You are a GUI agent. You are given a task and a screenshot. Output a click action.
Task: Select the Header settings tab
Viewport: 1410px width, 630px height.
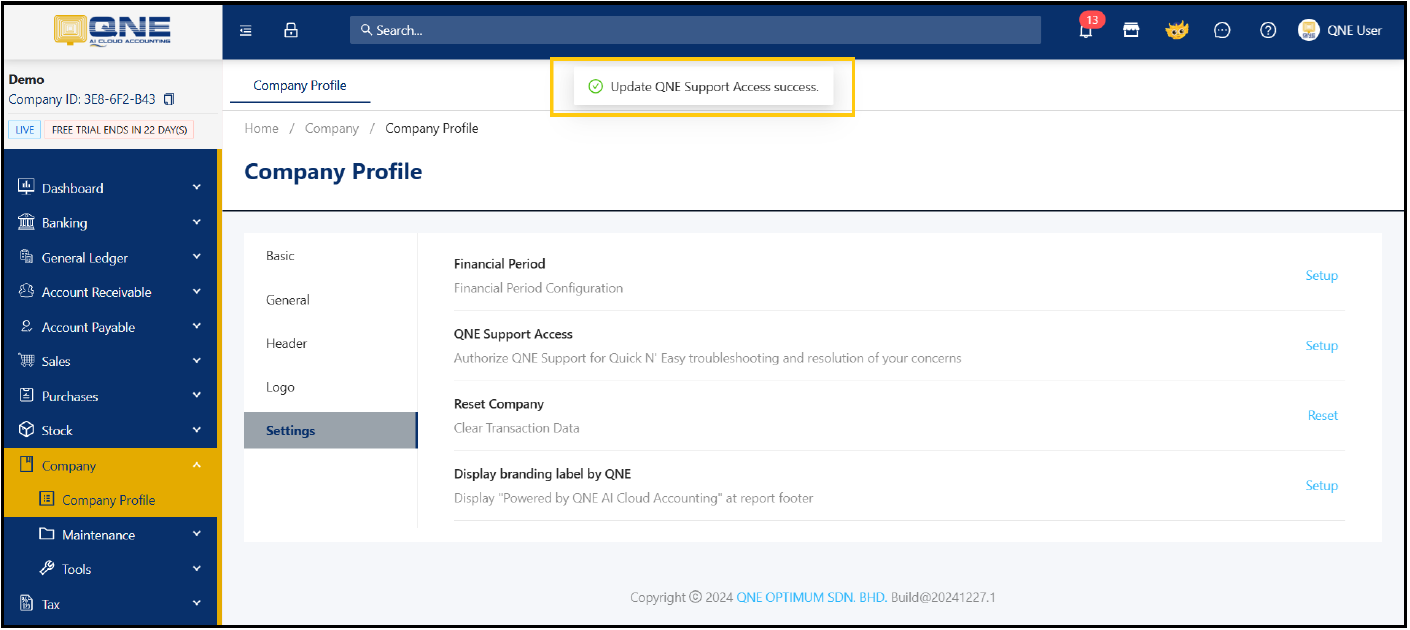tap(330, 343)
